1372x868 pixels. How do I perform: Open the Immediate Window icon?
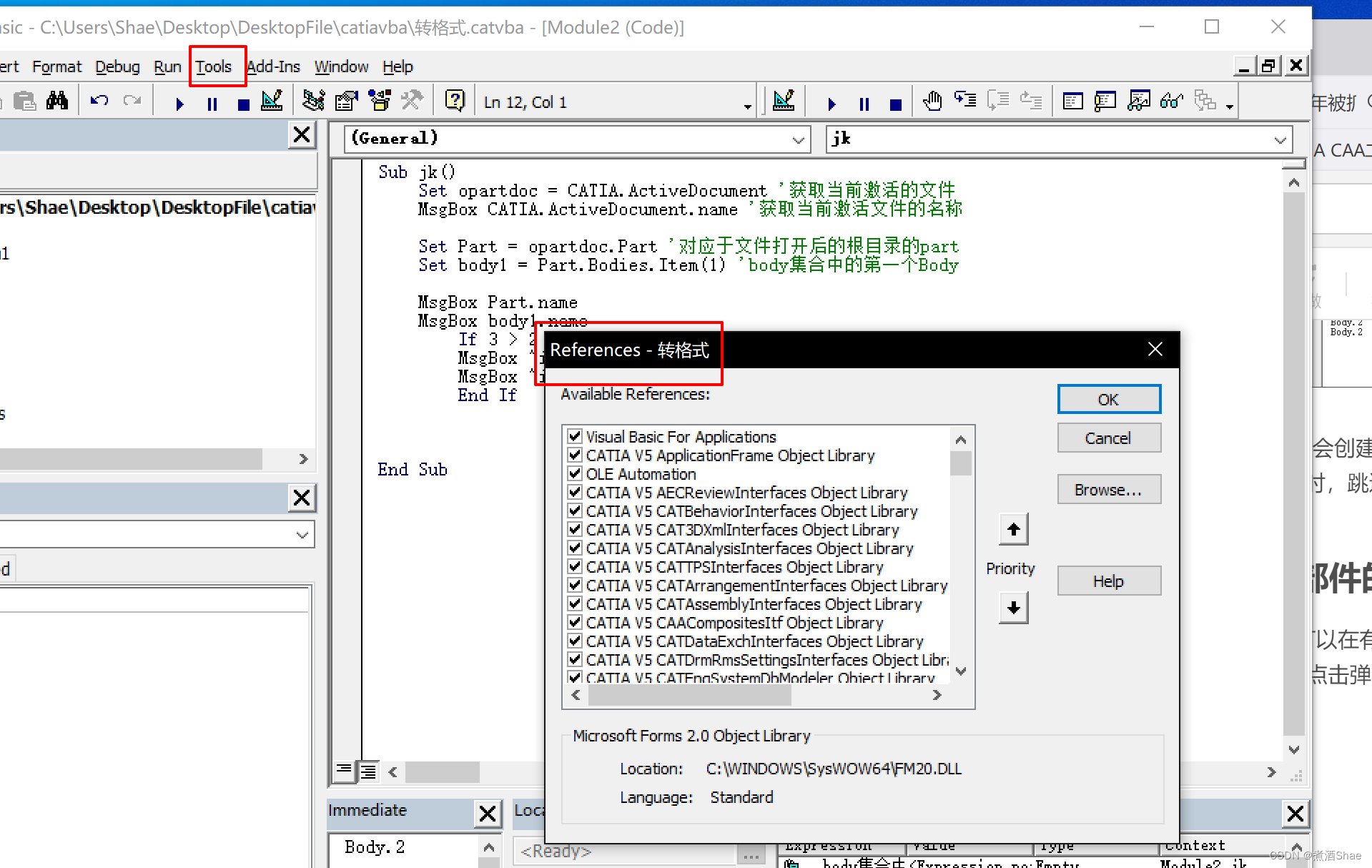[1105, 101]
